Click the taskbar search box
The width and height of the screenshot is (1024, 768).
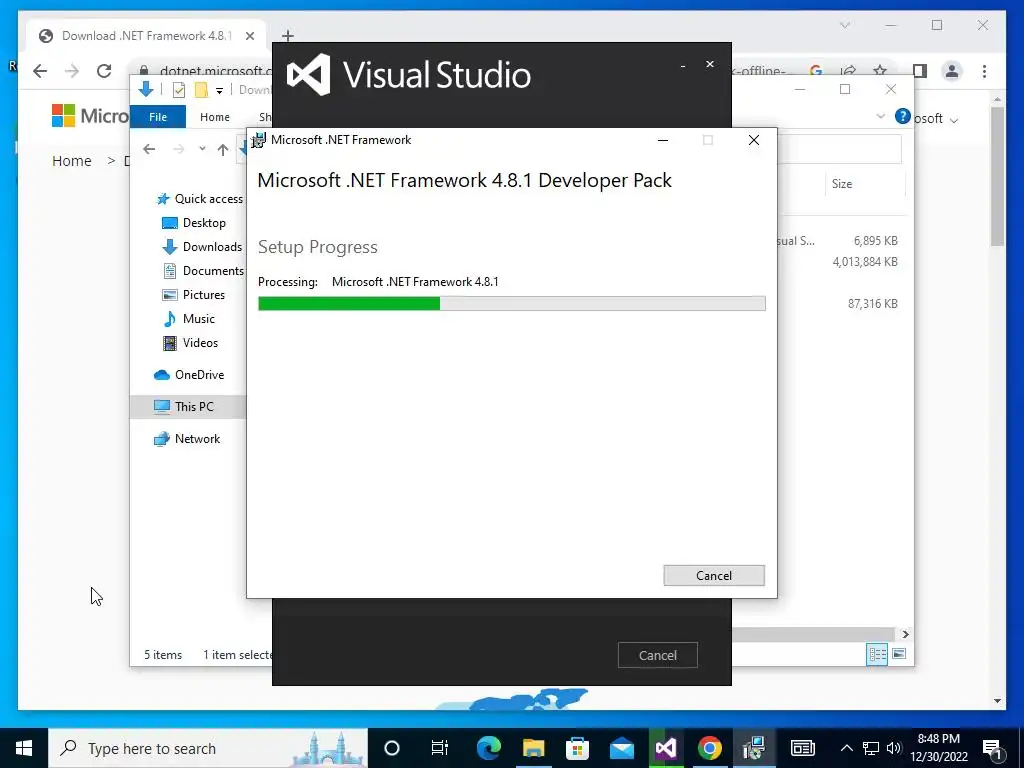point(208,748)
